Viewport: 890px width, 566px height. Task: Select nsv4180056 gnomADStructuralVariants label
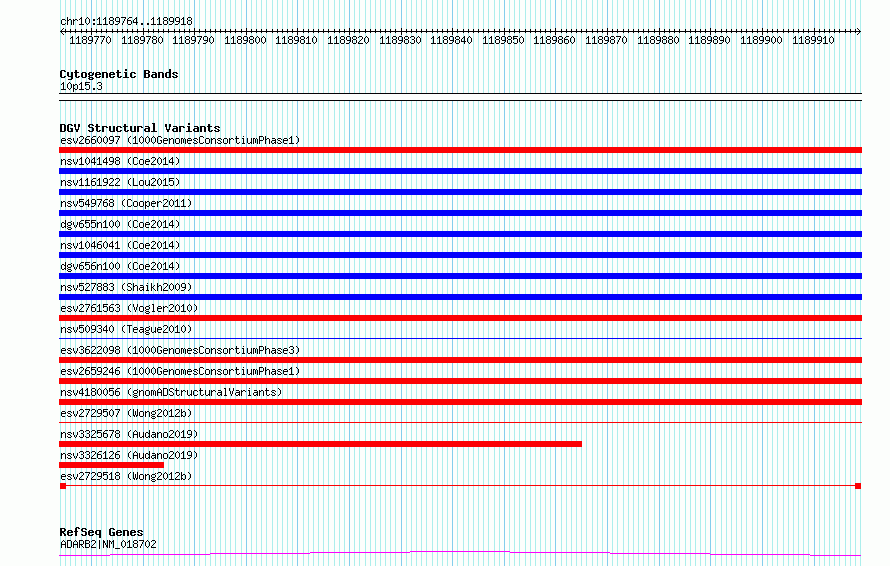pos(171,392)
